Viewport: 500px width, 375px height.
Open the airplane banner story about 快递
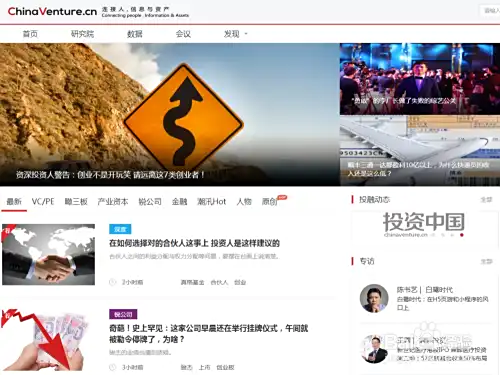click(x=420, y=151)
